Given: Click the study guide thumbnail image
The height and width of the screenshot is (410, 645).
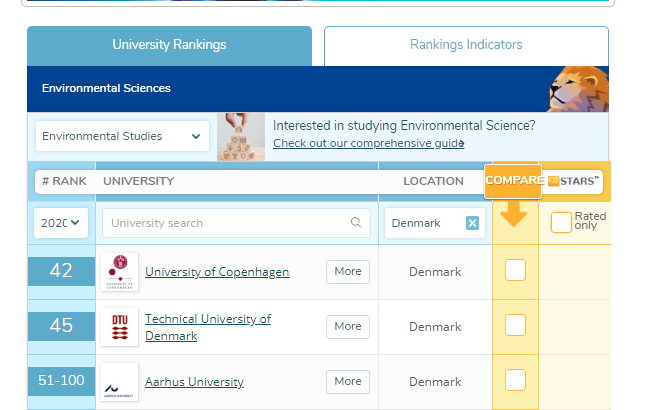Looking at the screenshot, I should pyautogui.click(x=241, y=137).
